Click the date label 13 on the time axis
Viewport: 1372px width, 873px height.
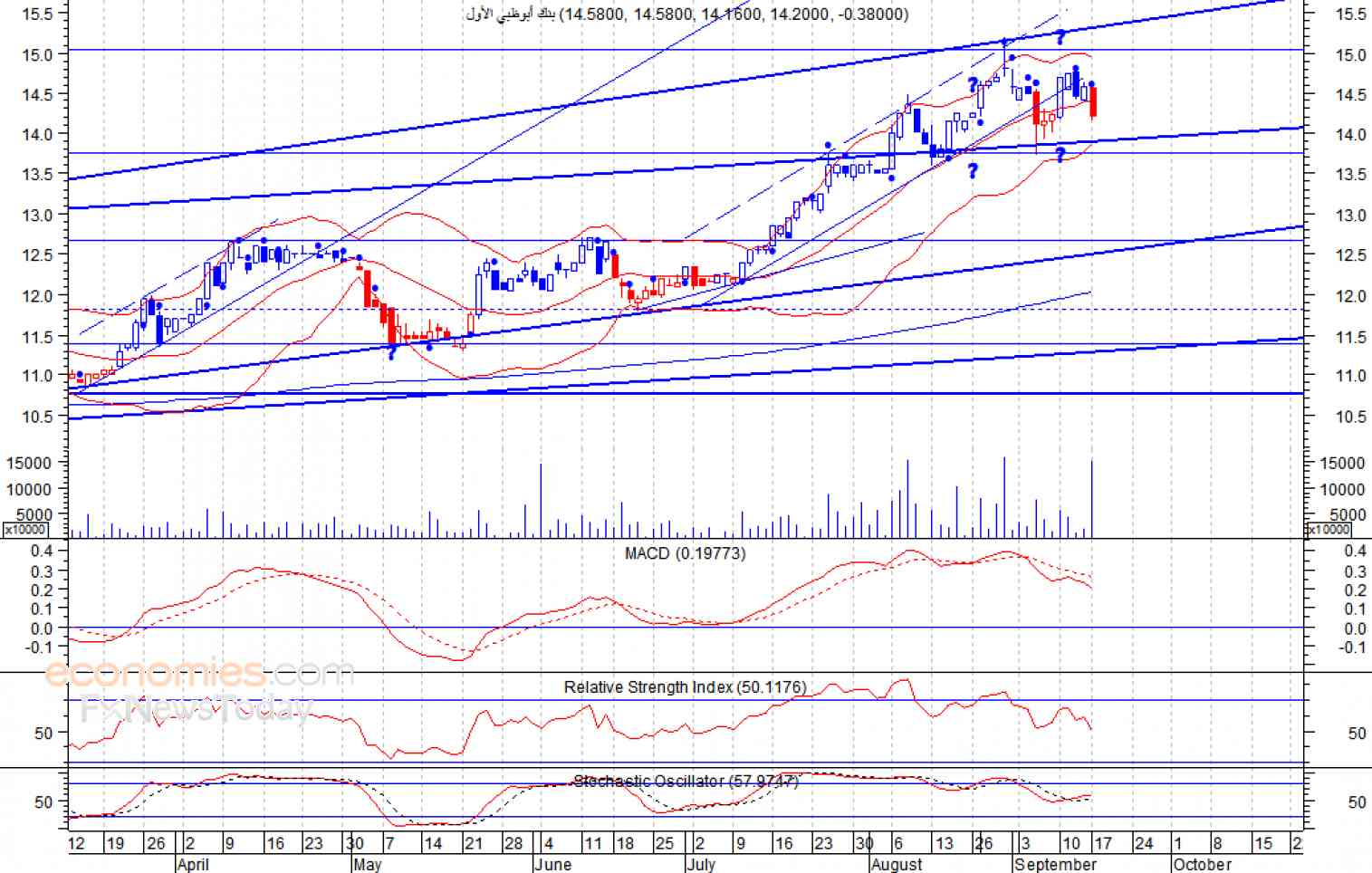[945, 844]
